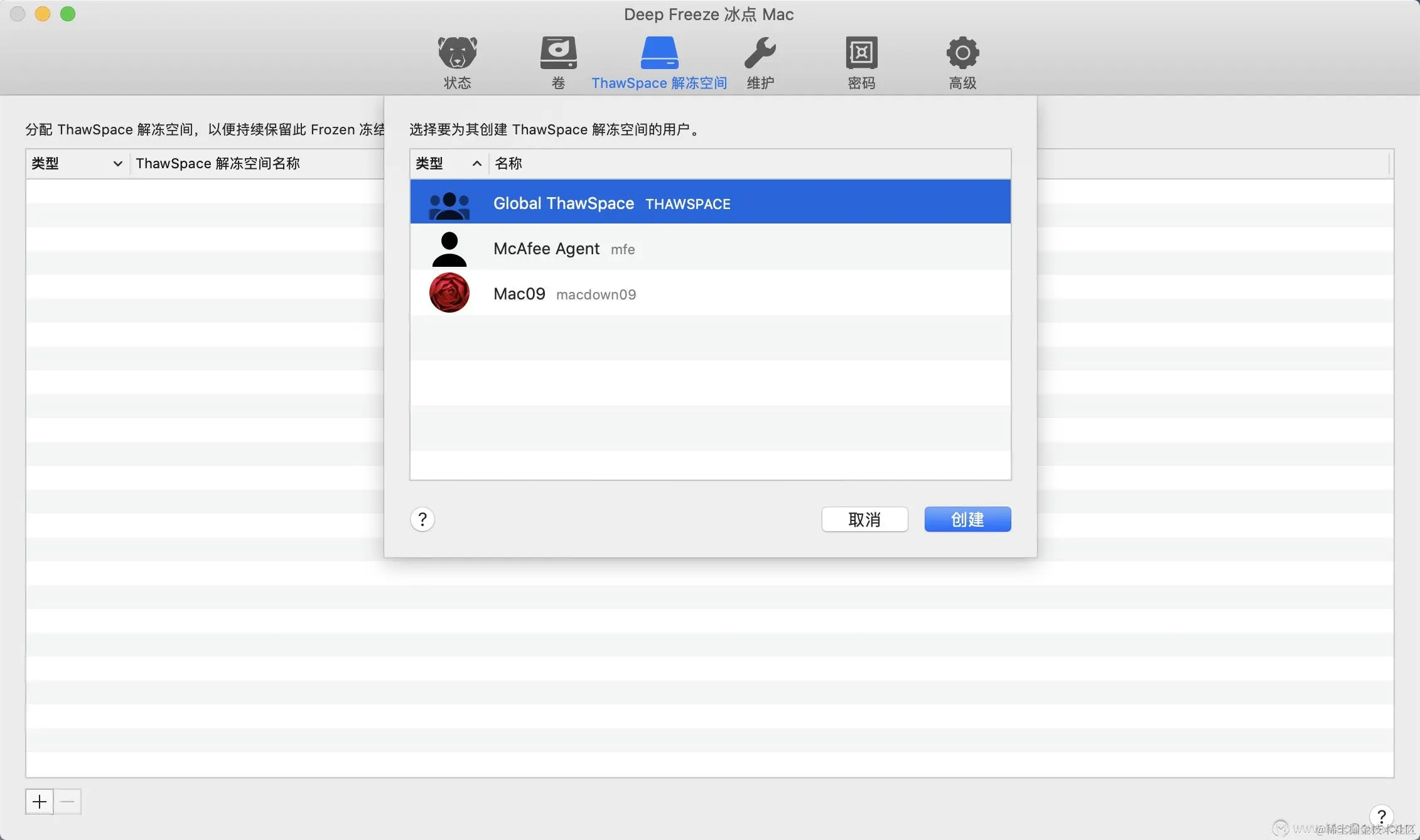1420x840 pixels.
Task: Click the Mac09 rose avatar
Action: 449,293
